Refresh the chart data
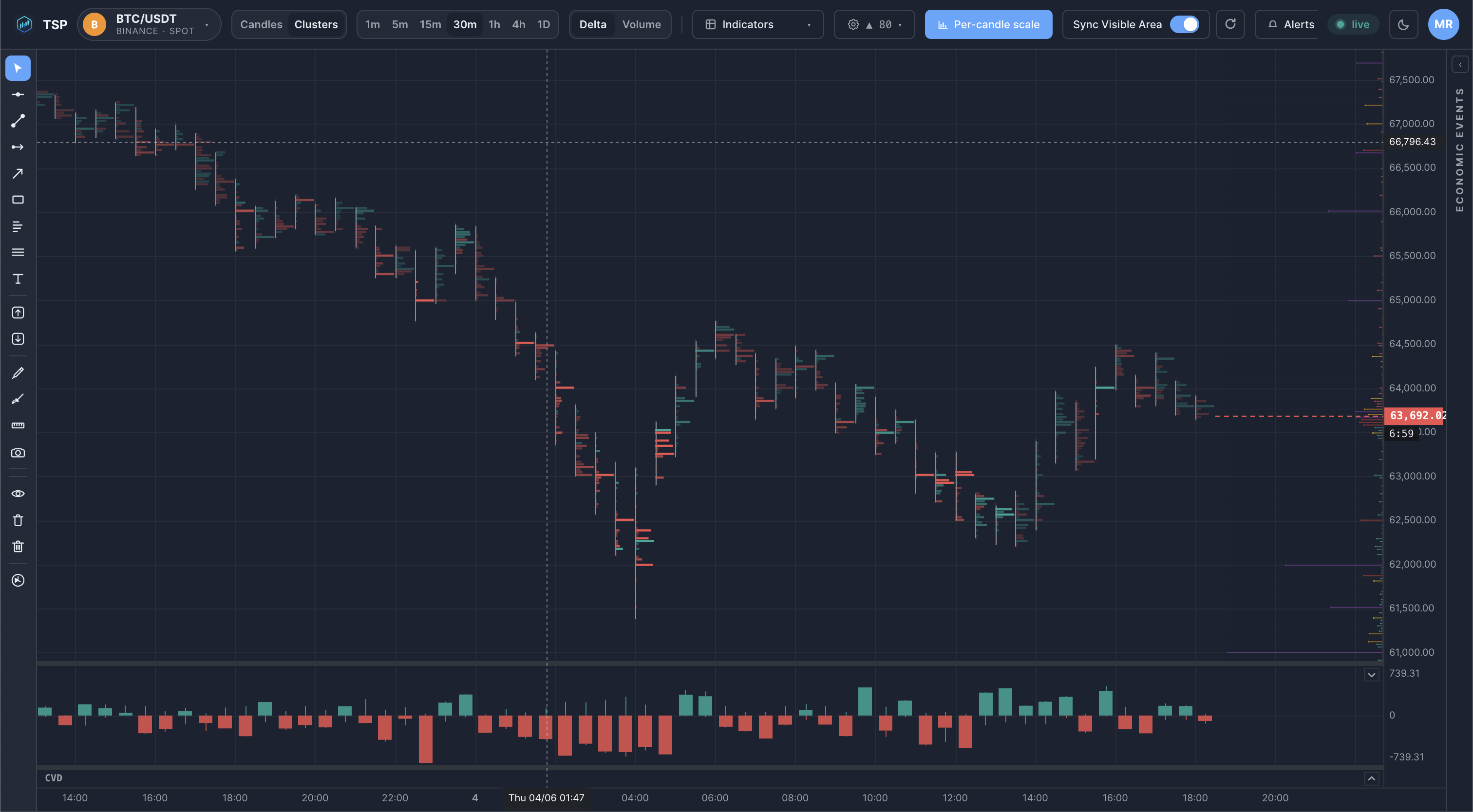Viewport: 1473px width, 812px height. click(x=1230, y=24)
